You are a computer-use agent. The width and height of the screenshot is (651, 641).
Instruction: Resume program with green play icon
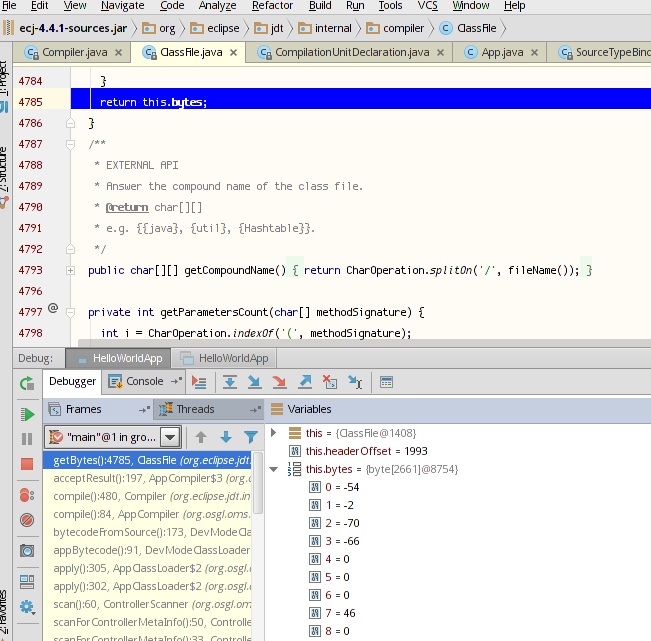(x=27, y=414)
